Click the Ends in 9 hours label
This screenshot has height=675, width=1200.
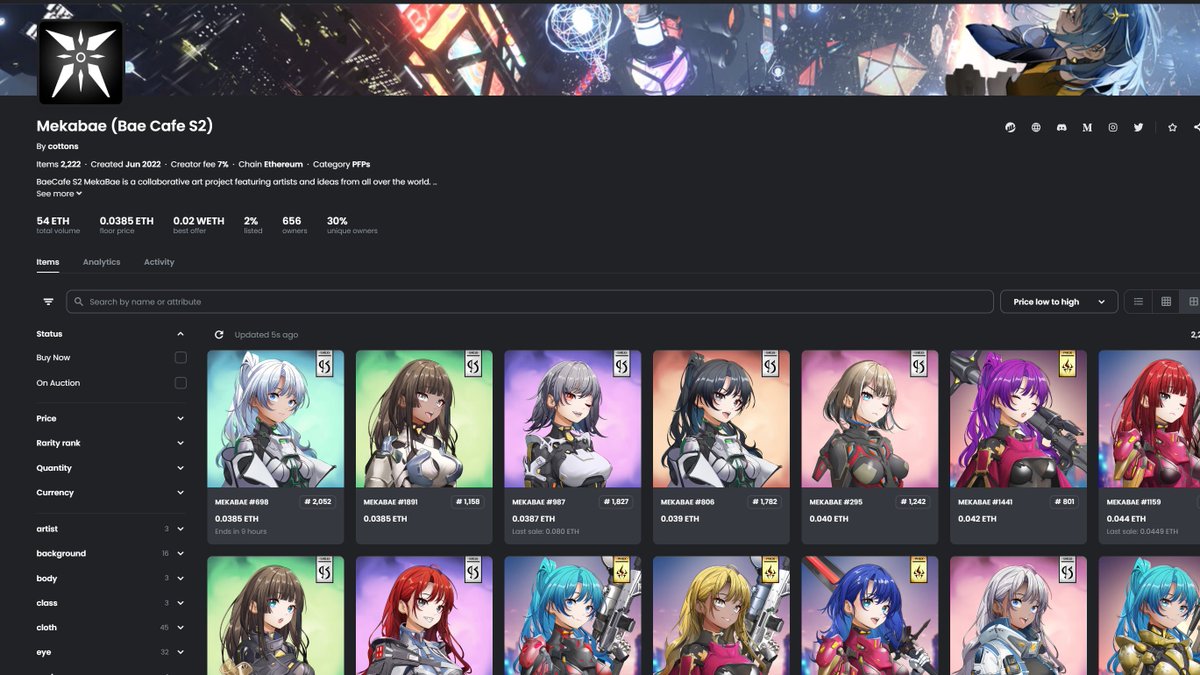[240, 532]
